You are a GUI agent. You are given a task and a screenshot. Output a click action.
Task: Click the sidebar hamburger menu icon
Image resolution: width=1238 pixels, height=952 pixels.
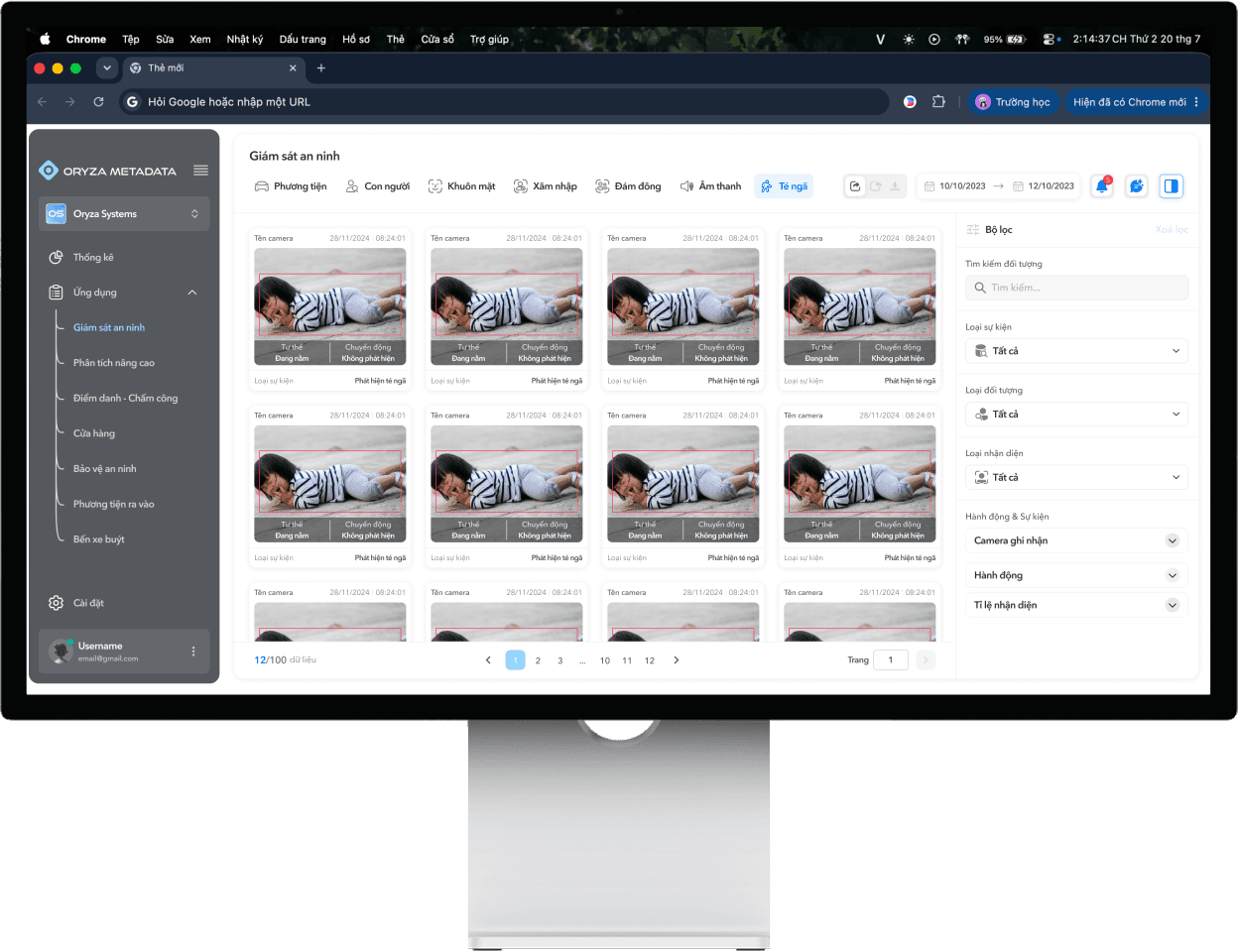pos(200,171)
